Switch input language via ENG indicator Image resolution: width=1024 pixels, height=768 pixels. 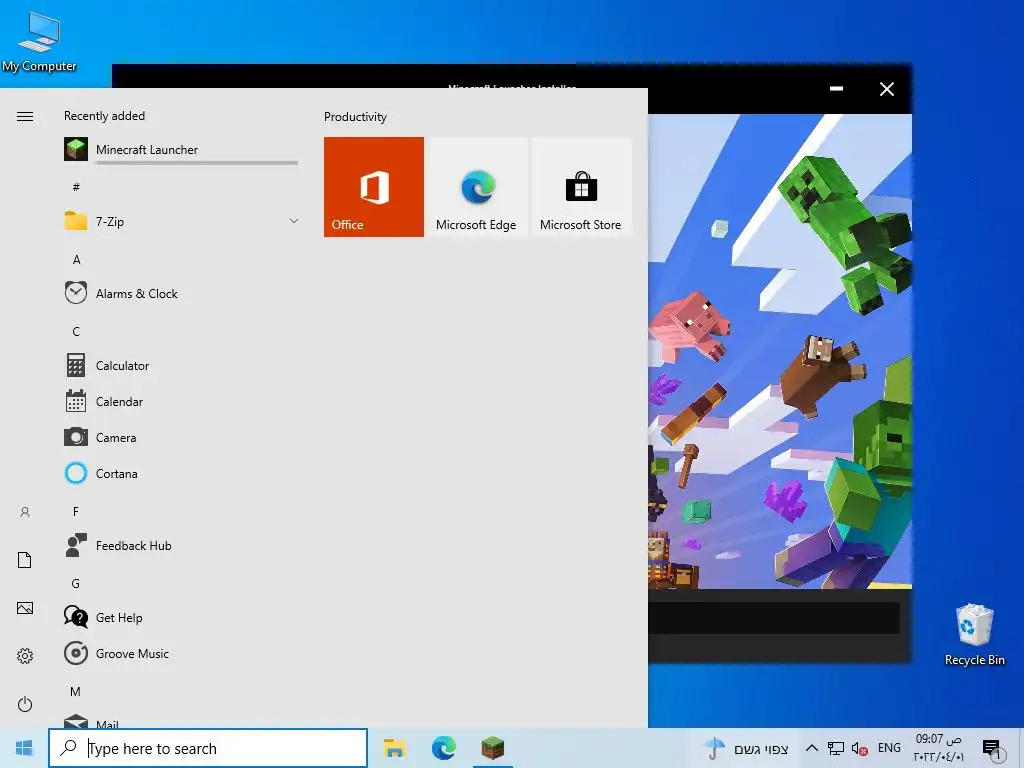tap(889, 748)
